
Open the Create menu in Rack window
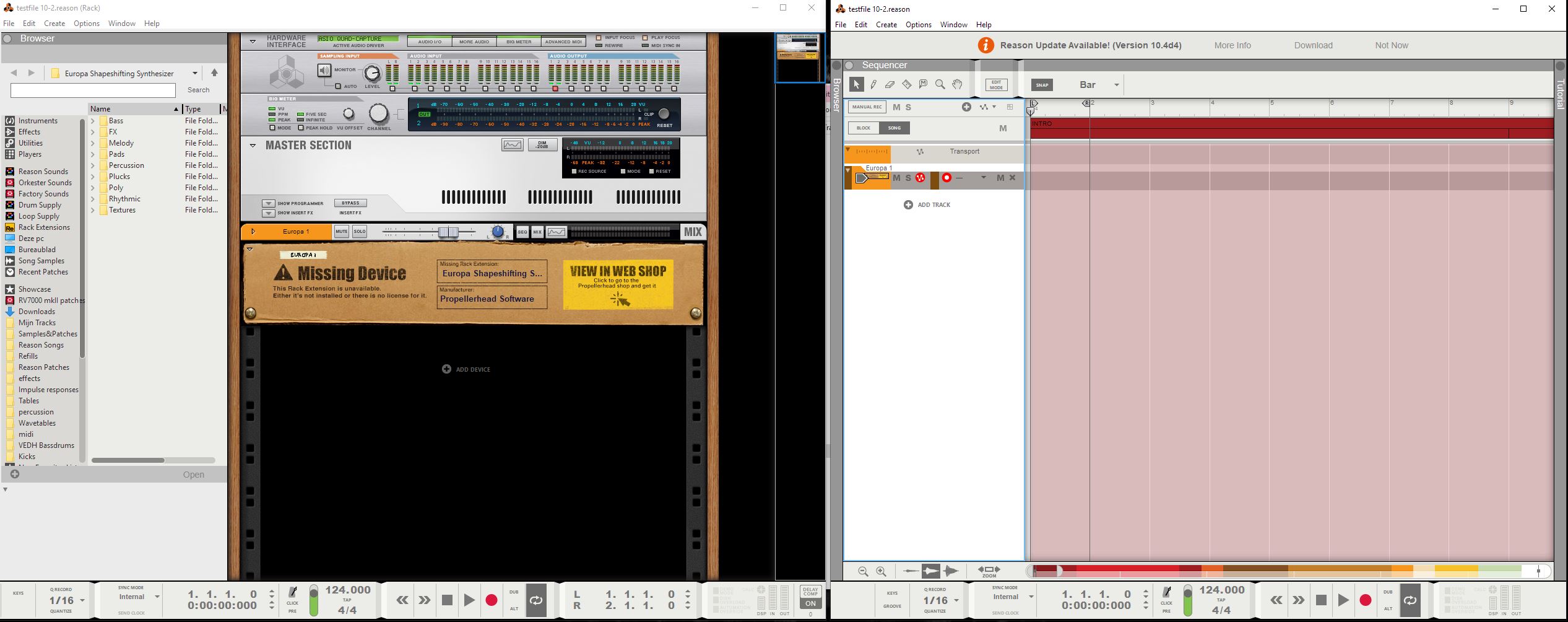tap(54, 23)
